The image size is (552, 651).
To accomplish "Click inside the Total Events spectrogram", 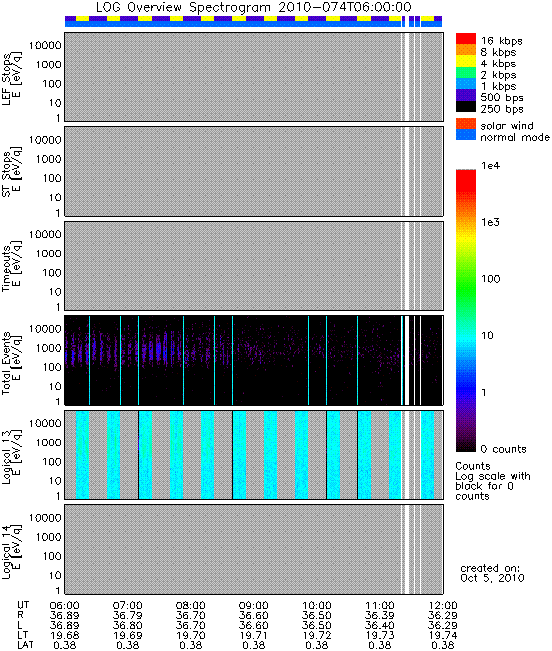I will (x=254, y=360).
